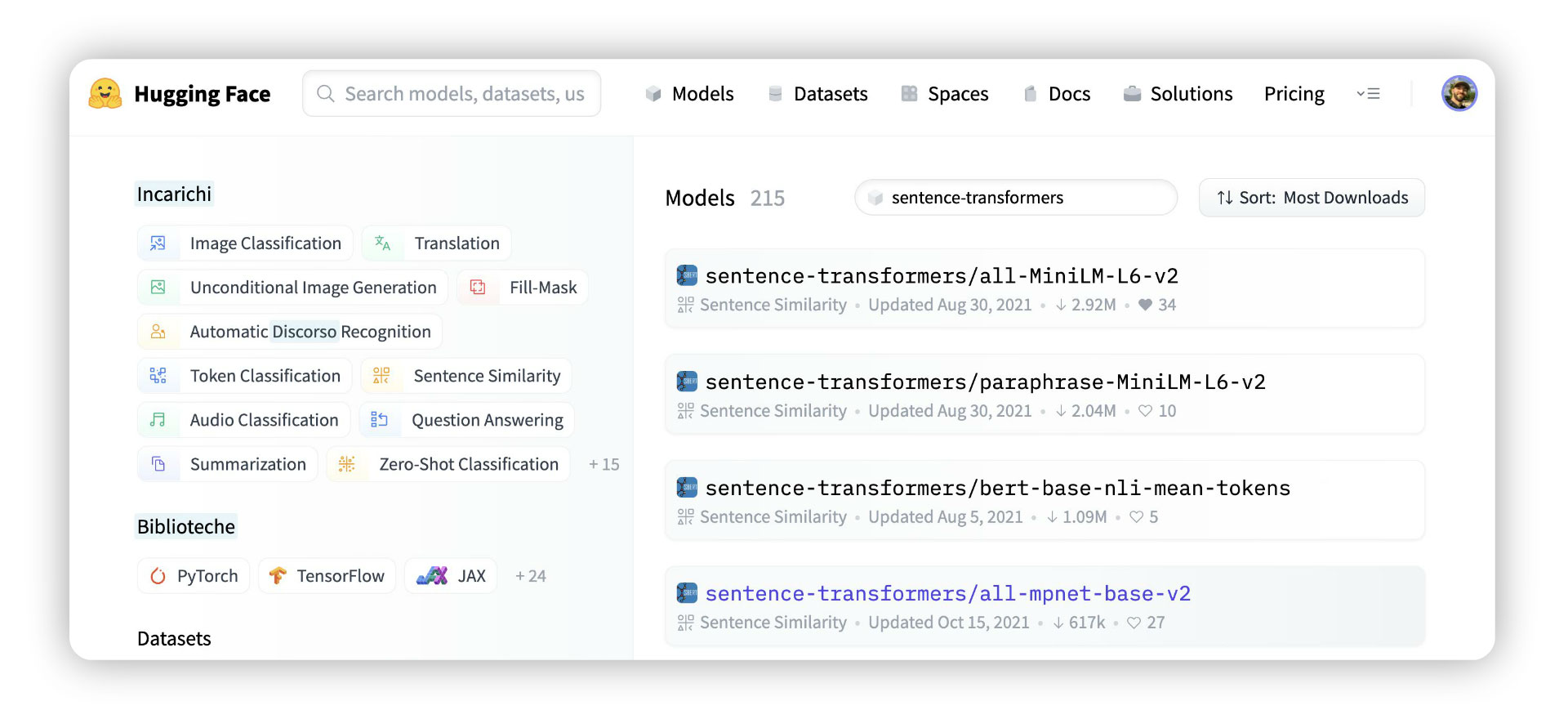Expand the +15 more tasks list
Viewport: 1568px width, 719px height.
click(604, 464)
